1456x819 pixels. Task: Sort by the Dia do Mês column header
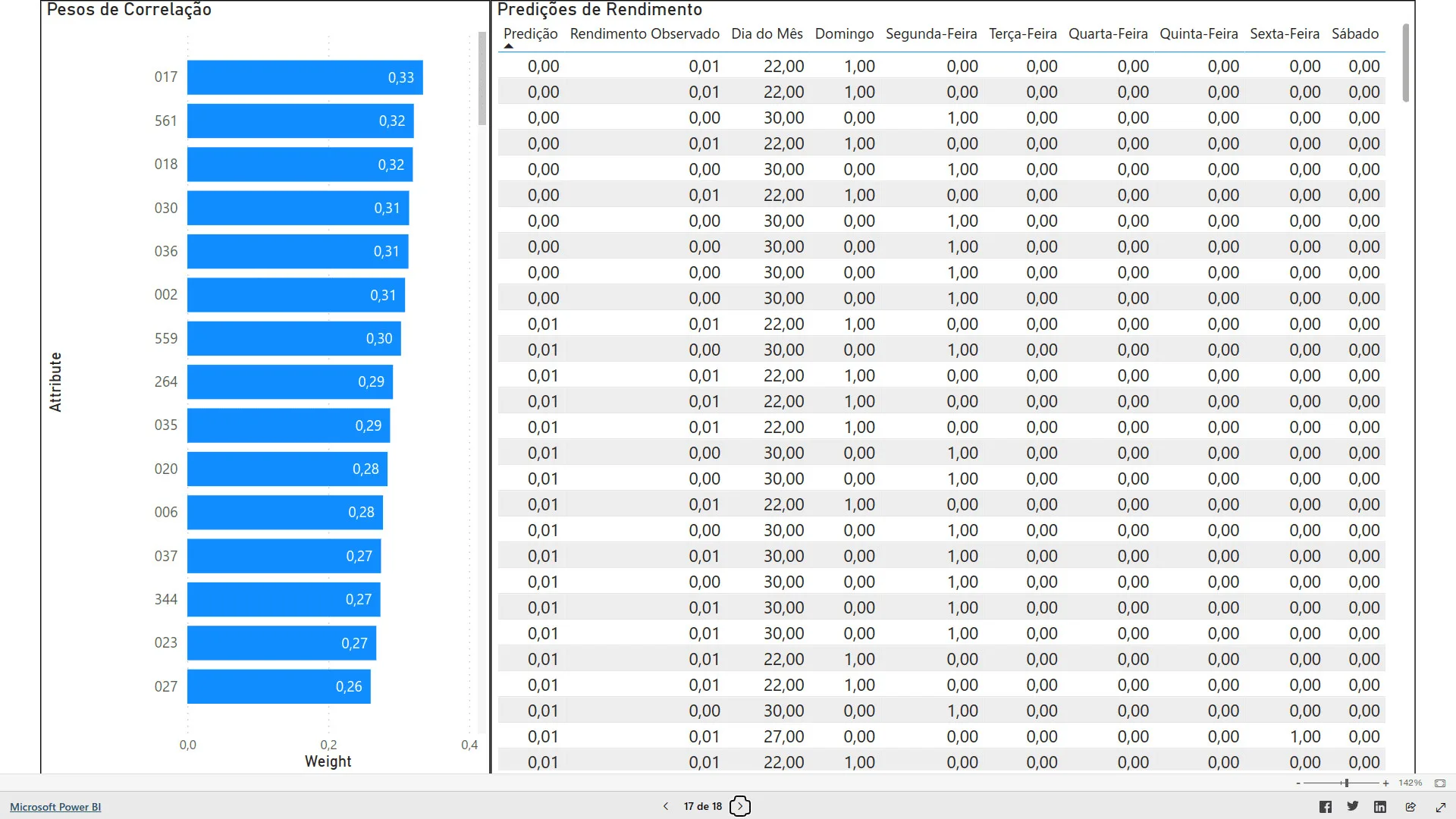pyautogui.click(x=766, y=34)
